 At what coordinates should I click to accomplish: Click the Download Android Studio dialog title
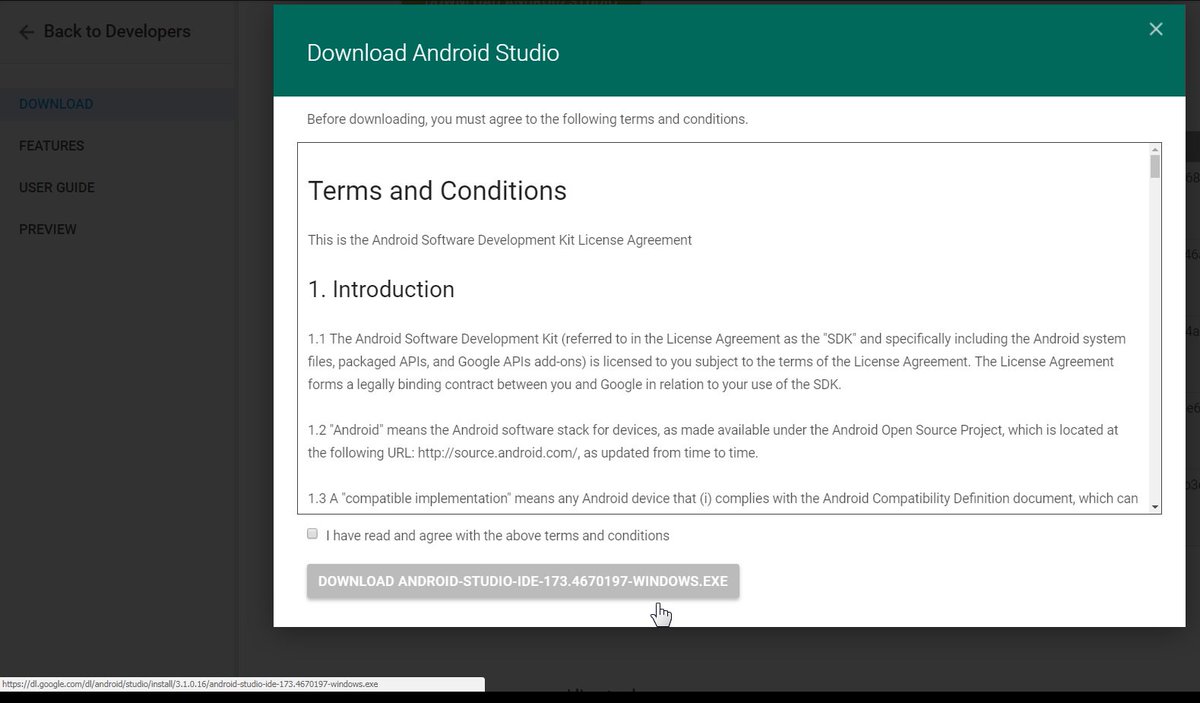(433, 53)
